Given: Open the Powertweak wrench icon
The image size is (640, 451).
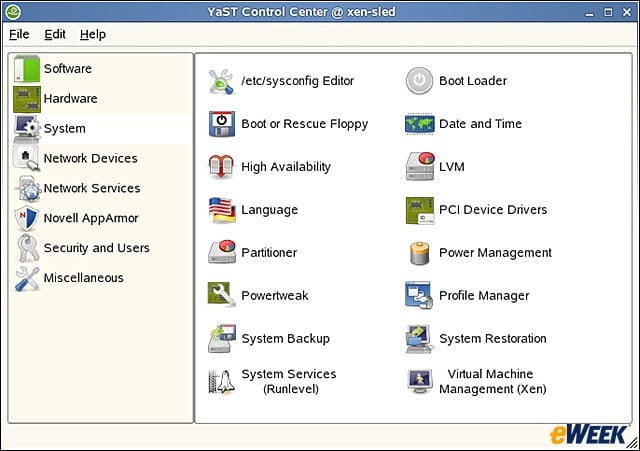Looking at the screenshot, I should point(222,294).
